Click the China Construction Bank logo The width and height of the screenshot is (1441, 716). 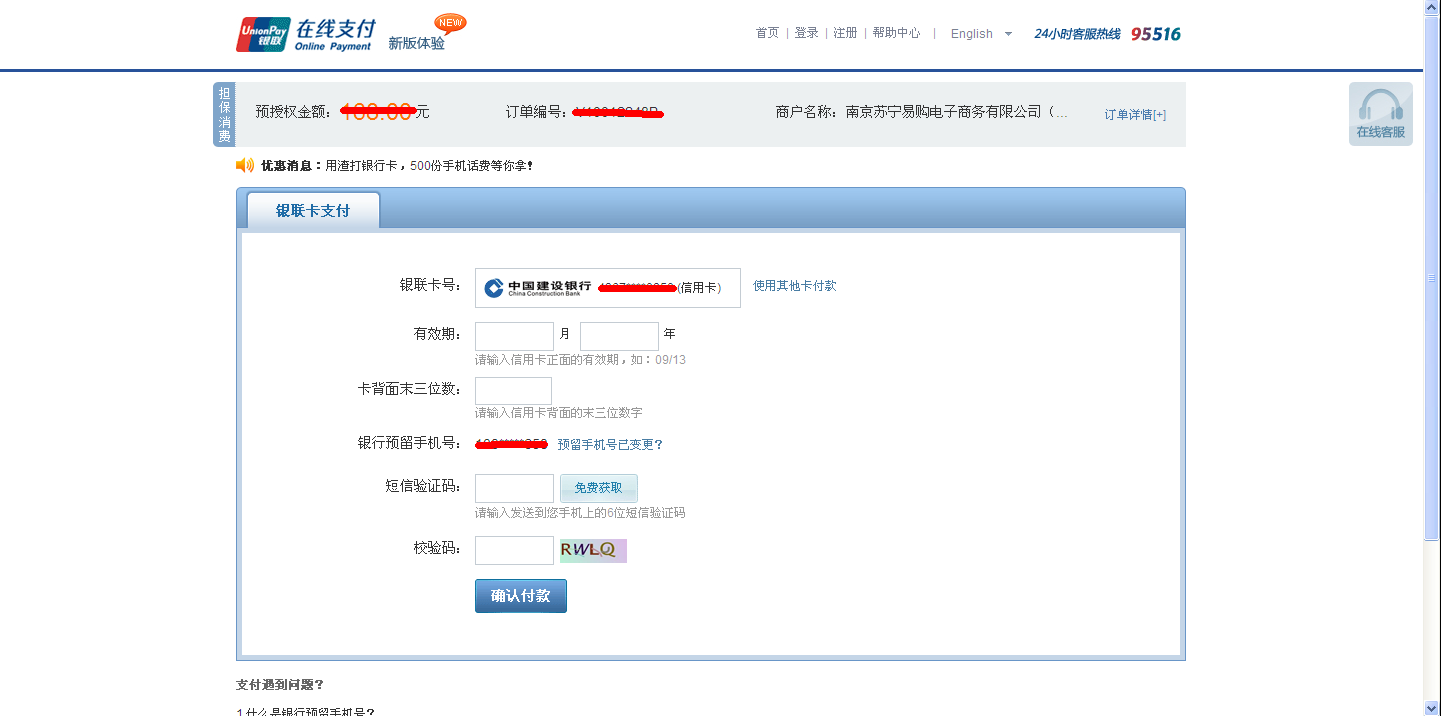click(494, 288)
